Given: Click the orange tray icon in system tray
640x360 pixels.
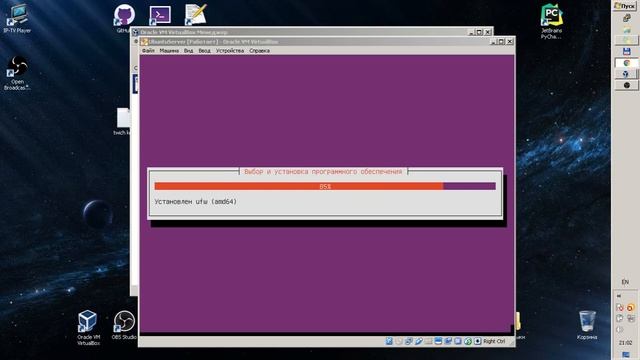Looking at the screenshot, I should tap(631, 308).
